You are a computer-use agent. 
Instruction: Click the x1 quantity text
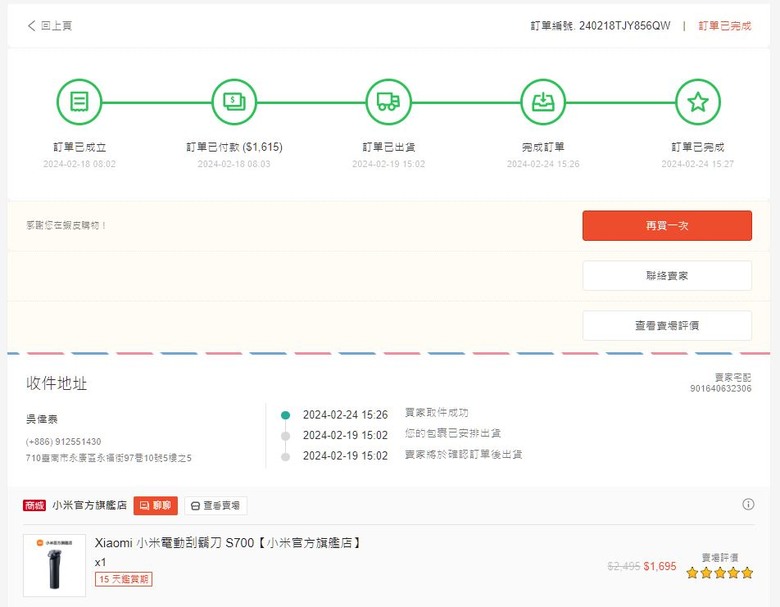100,562
